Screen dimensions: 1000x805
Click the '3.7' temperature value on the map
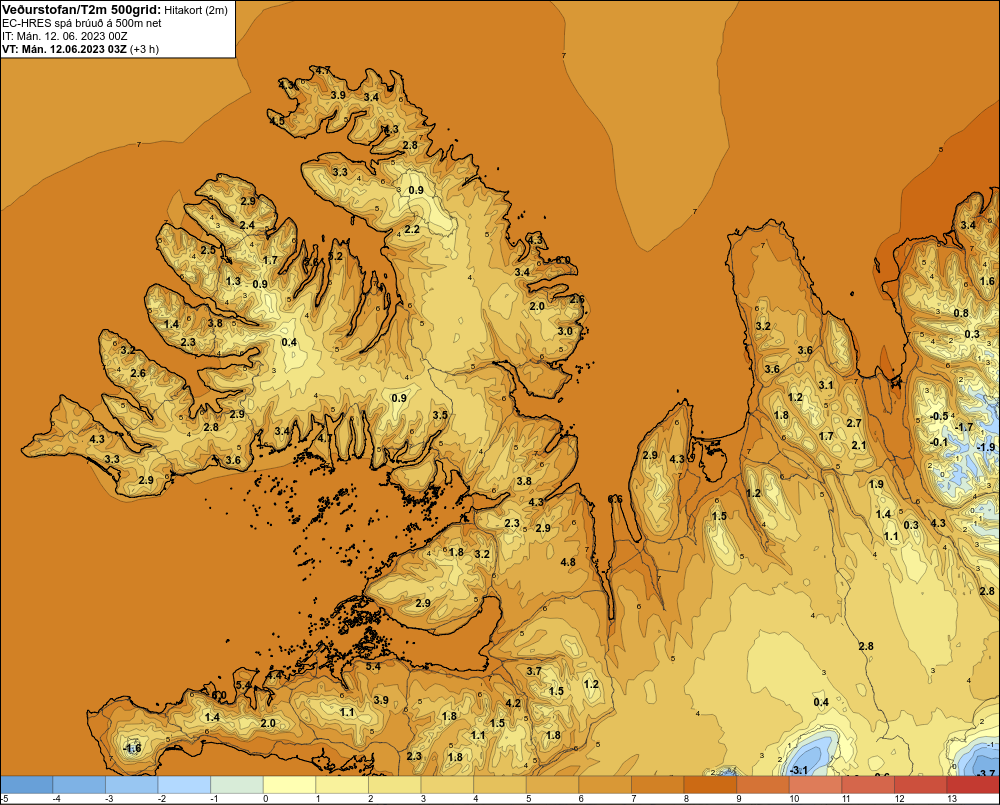(x=534, y=670)
